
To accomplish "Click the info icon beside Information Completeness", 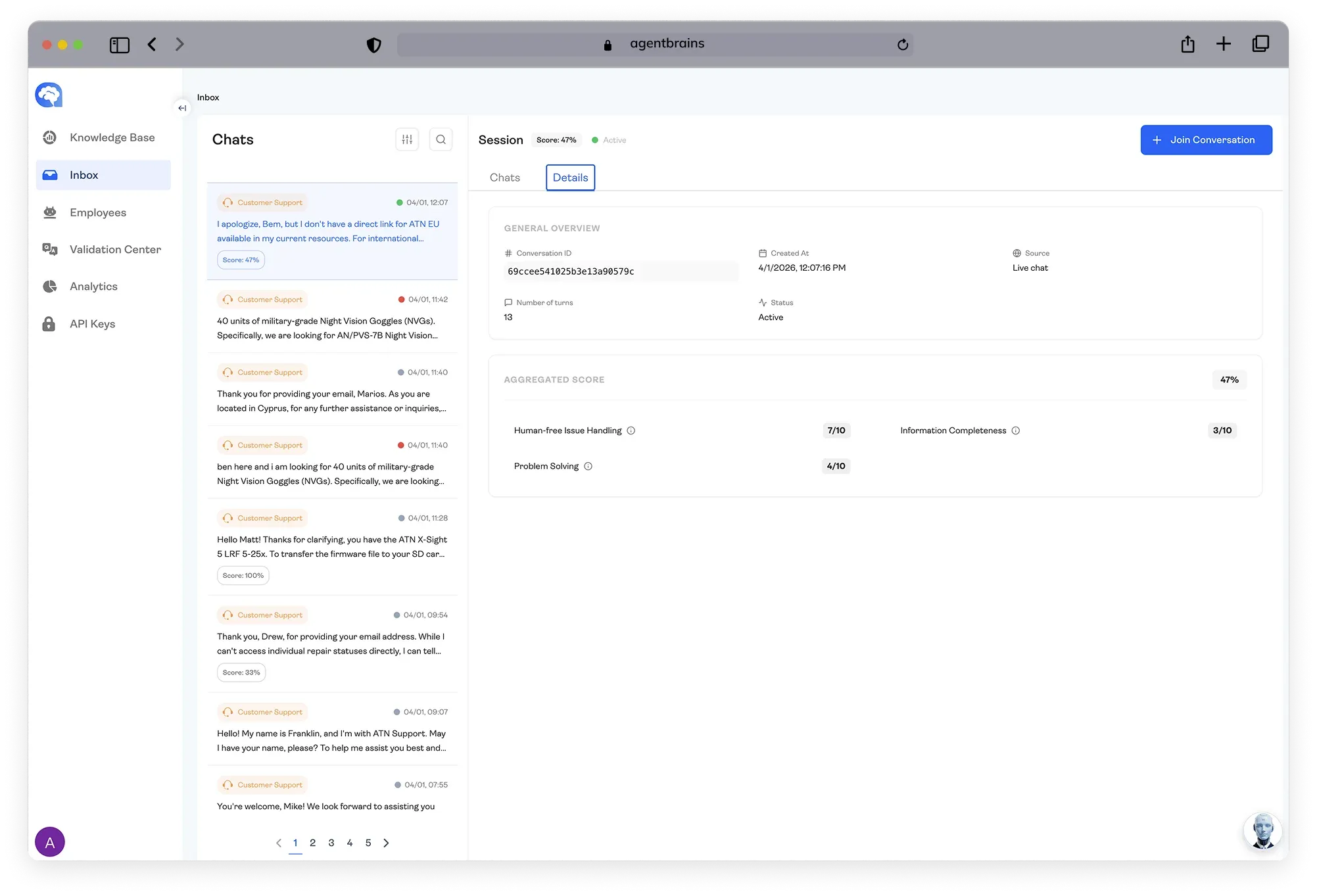I will click(1015, 431).
